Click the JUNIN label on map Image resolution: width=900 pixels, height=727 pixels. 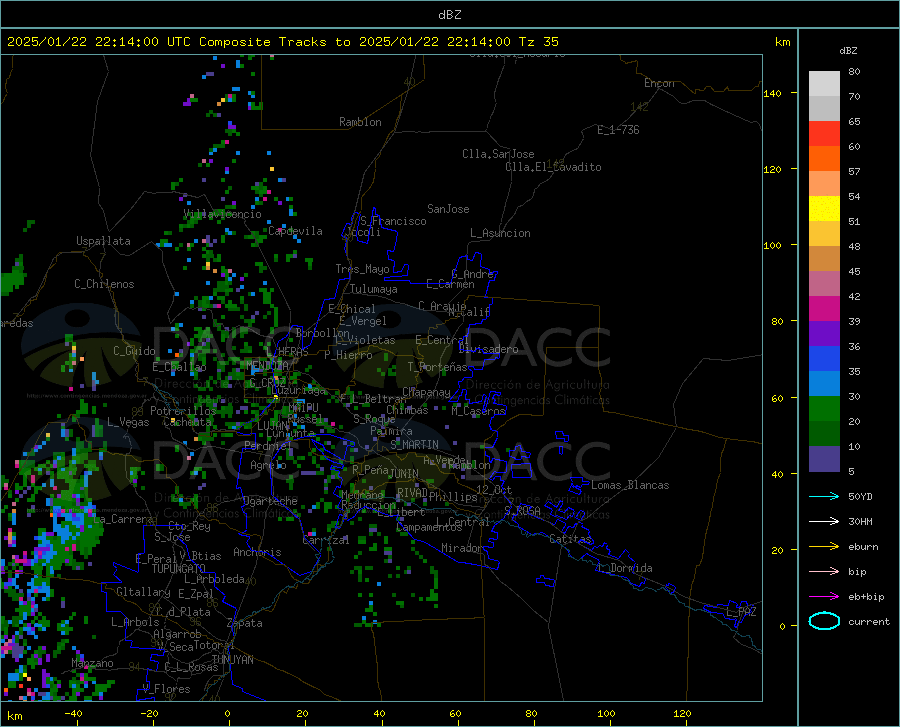[404, 474]
